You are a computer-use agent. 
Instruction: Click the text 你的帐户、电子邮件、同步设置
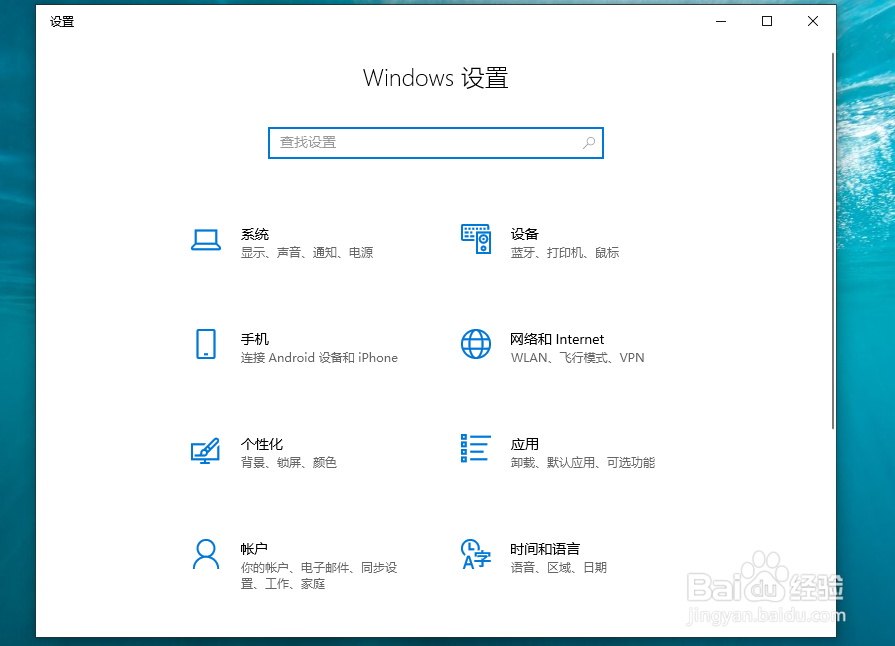319,576
